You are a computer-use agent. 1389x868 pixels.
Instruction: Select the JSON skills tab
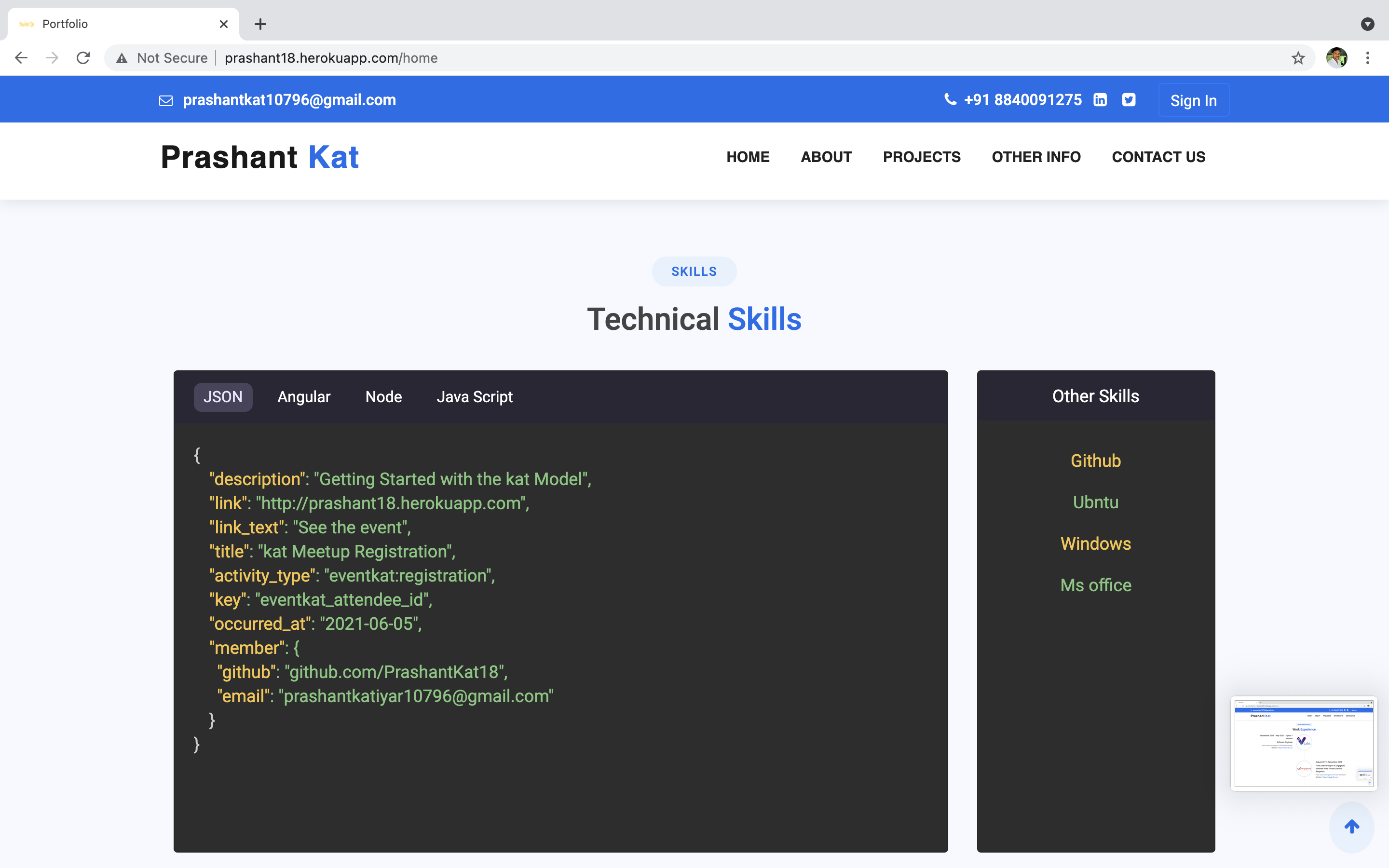[x=223, y=397]
